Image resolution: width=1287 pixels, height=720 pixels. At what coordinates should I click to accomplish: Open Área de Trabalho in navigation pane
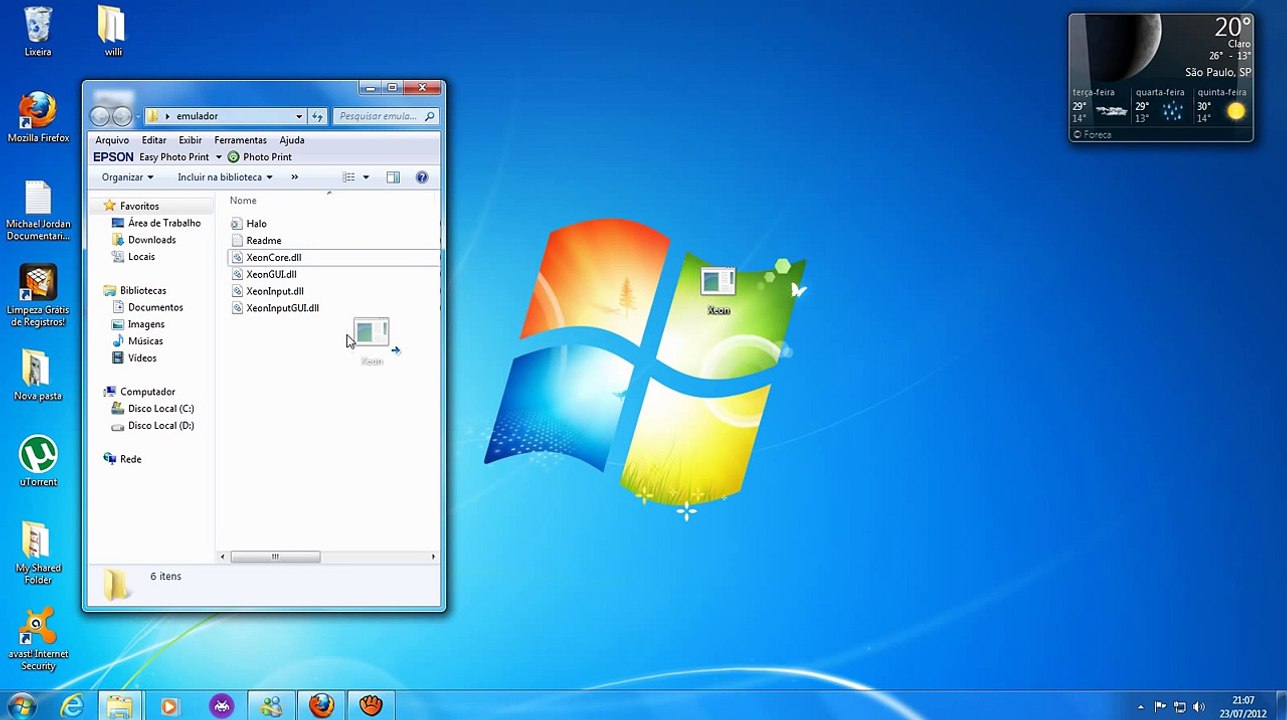pyautogui.click(x=164, y=223)
